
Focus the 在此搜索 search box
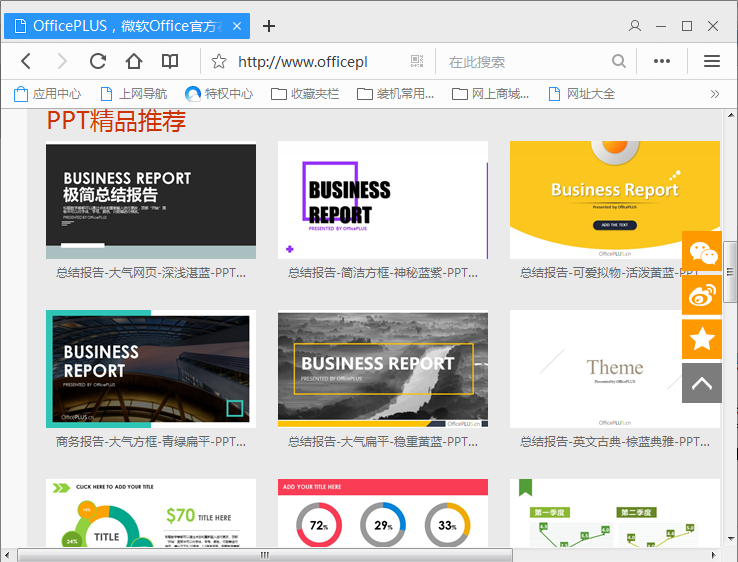click(525, 62)
